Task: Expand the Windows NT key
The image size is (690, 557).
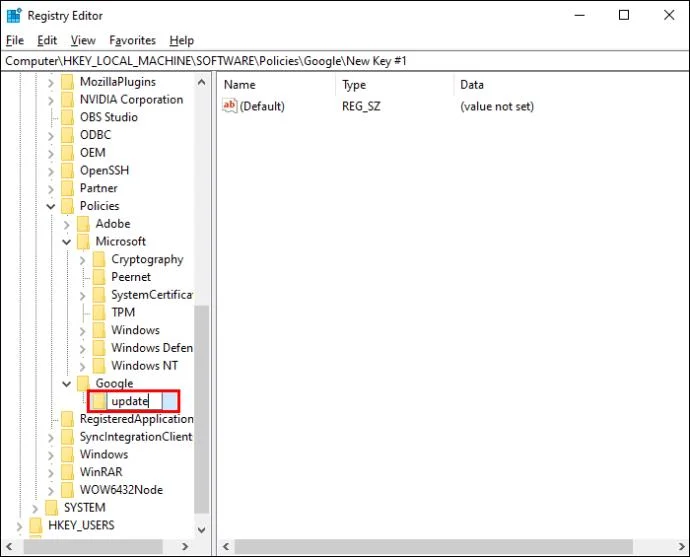Action: [x=82, y=366]
